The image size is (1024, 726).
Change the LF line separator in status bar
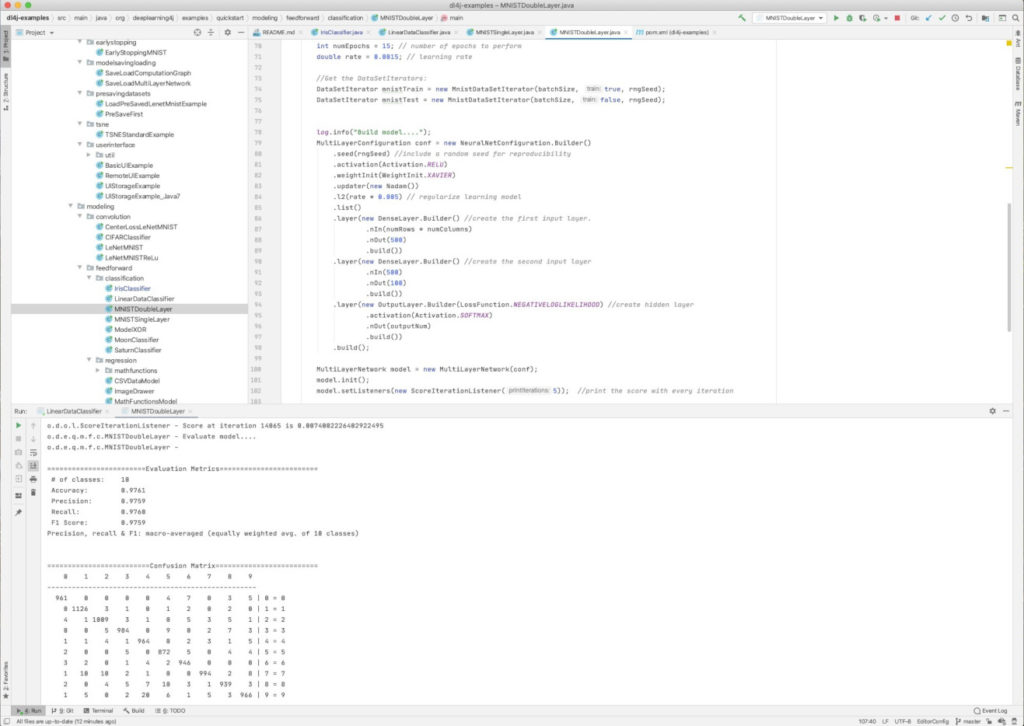coord(885,721)
